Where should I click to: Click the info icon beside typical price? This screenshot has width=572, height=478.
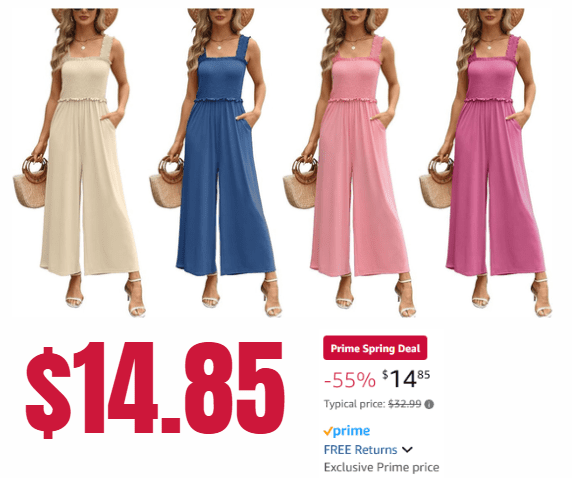[429, 404]
